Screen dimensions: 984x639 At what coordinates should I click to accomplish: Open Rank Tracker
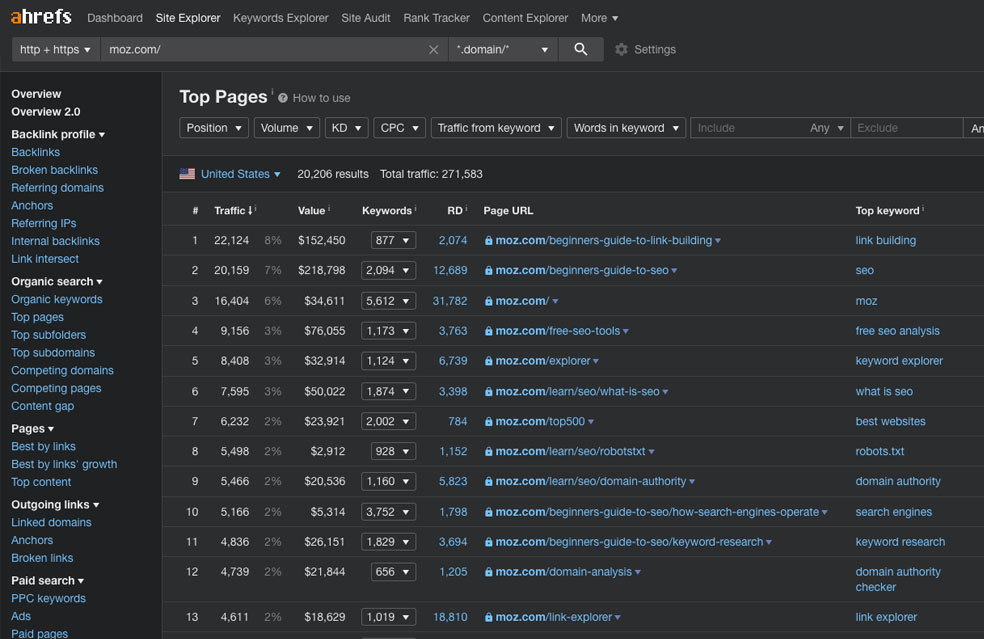[436, 18]
